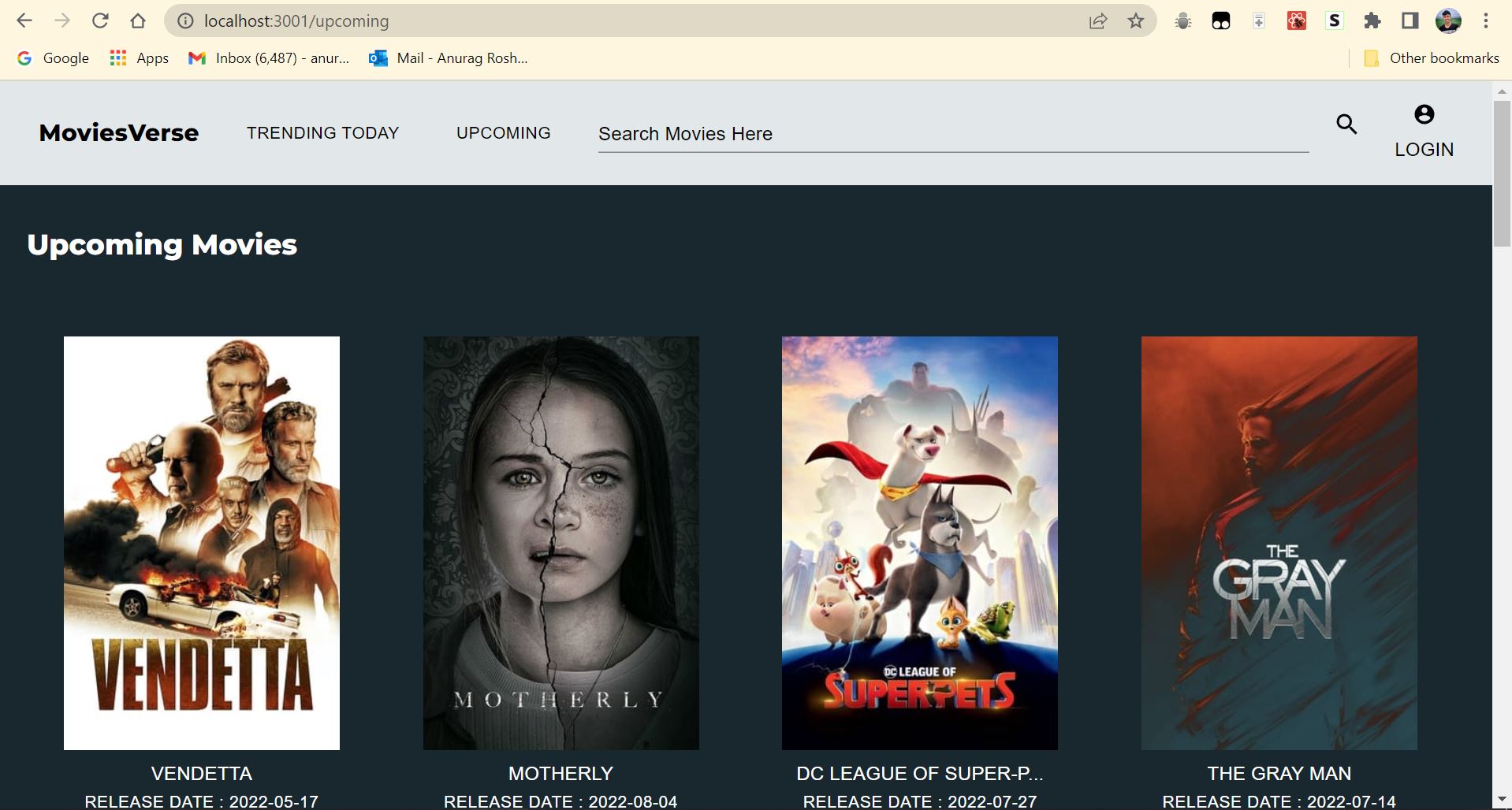This screenshot has width=1512, height=810.
Task: Click the page vertical scrollbar thumb
Action: pos(1502,173)
